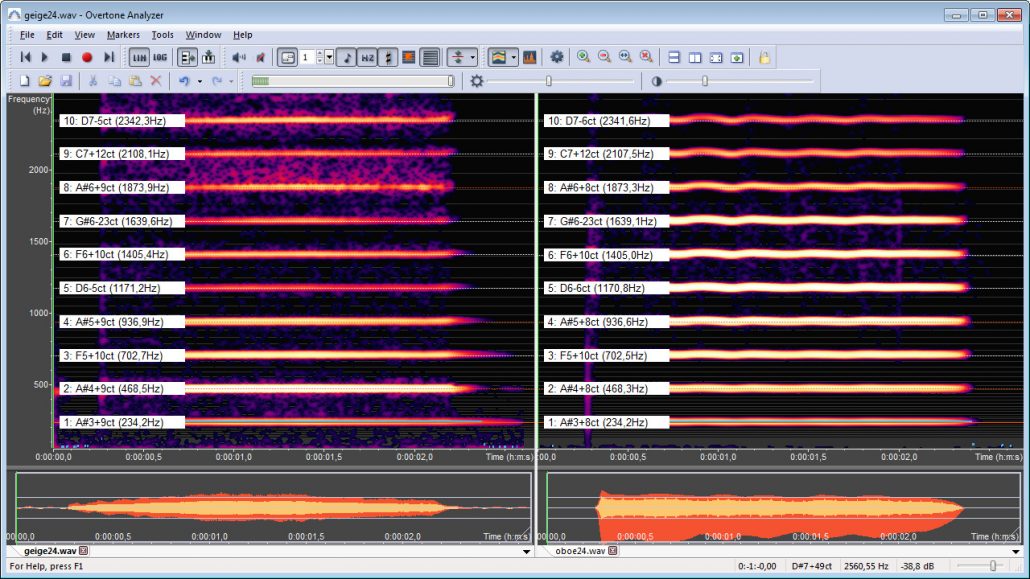The height and width of the screenshot is (579, 1030).
Task: Mute audio output
Action: point(258,57)
